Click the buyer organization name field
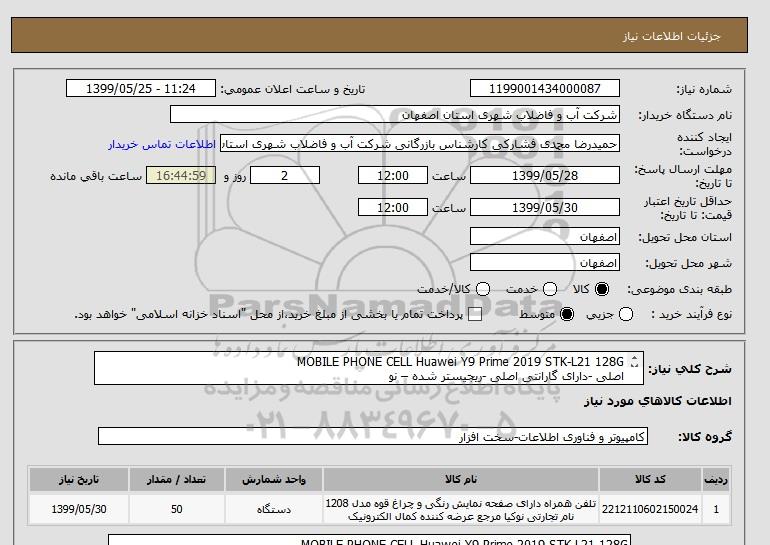The height and width of the screenshot is (545, 770). [395, 114]
